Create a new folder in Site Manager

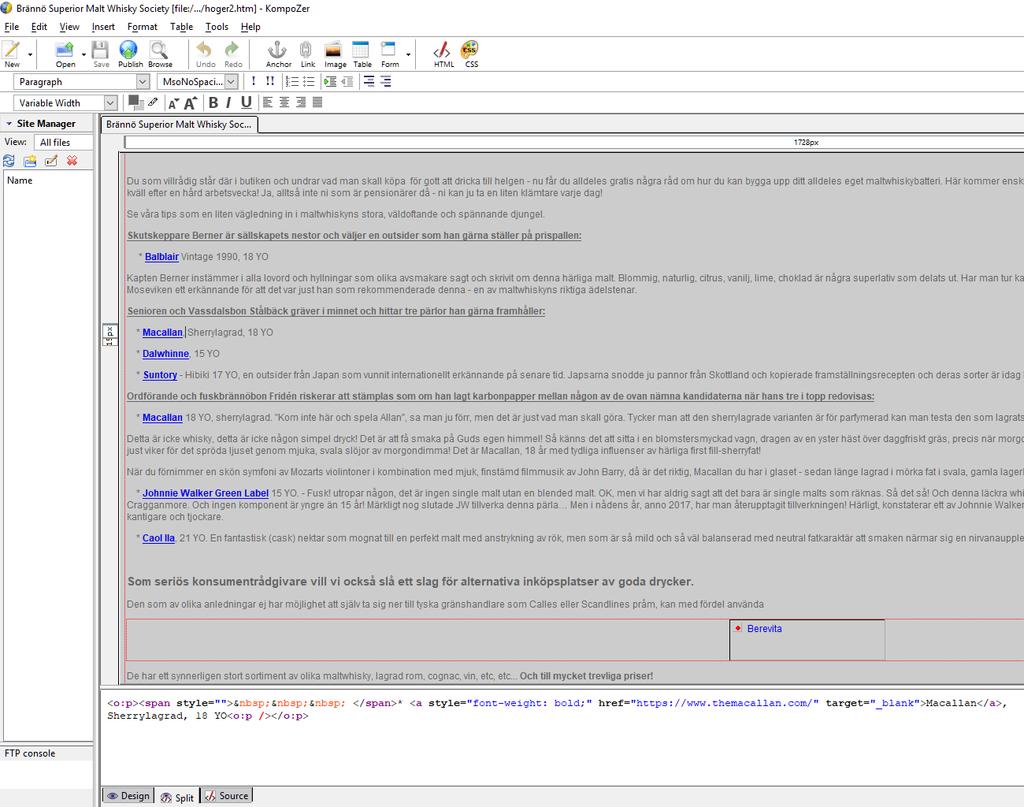point(30,161)
